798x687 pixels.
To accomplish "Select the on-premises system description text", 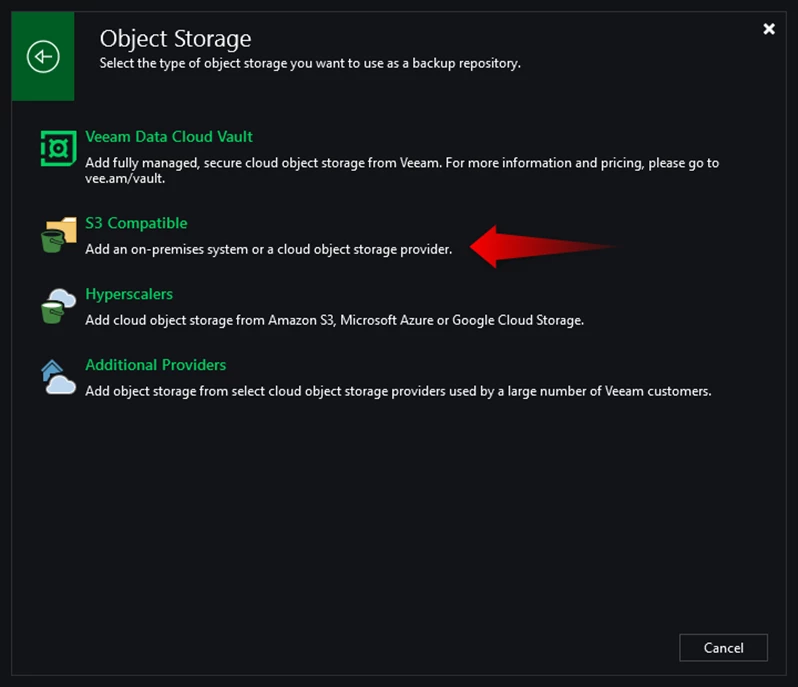I will point(269,249).
